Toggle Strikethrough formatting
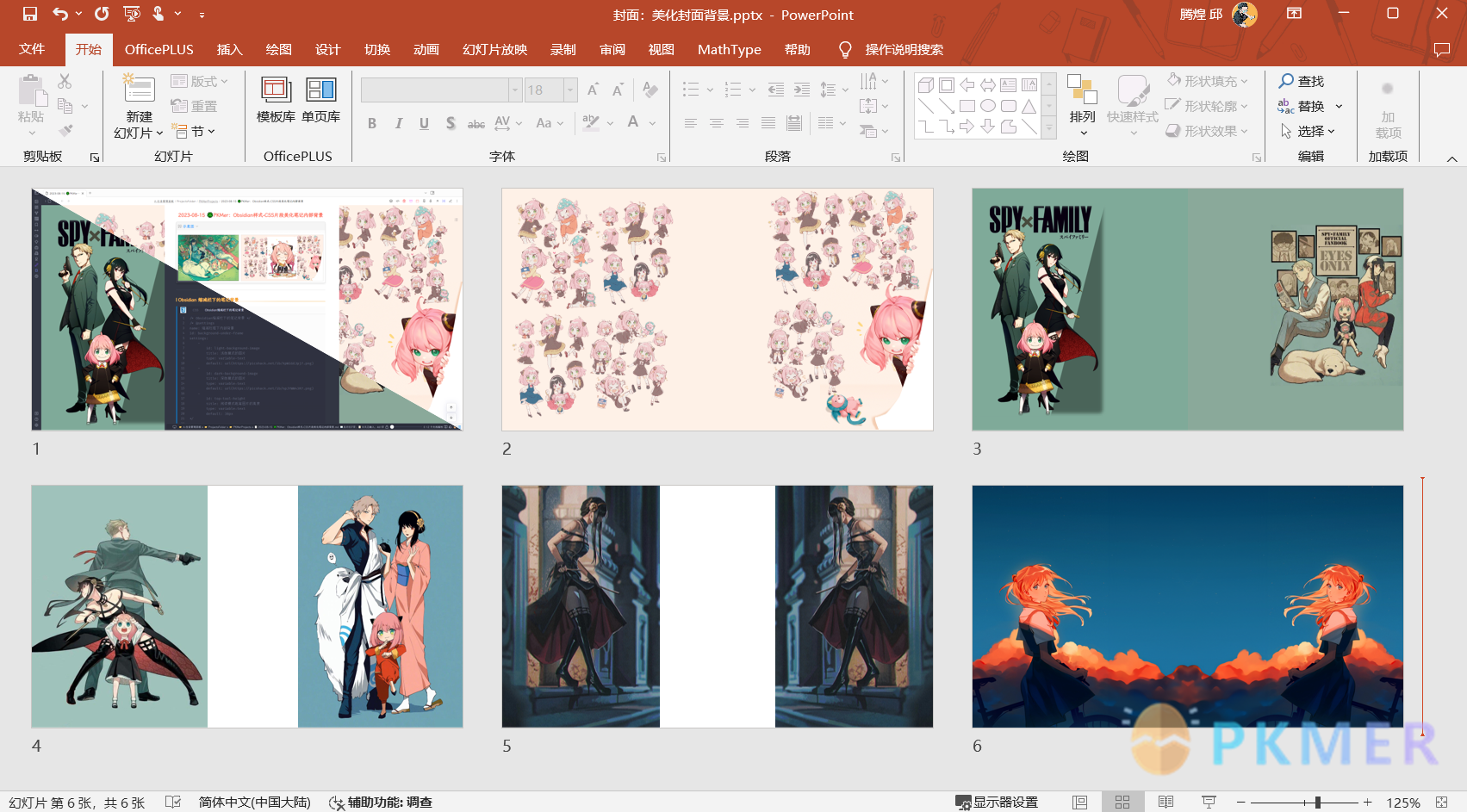The image size is (1467, 812). click(x=476, y=123)
